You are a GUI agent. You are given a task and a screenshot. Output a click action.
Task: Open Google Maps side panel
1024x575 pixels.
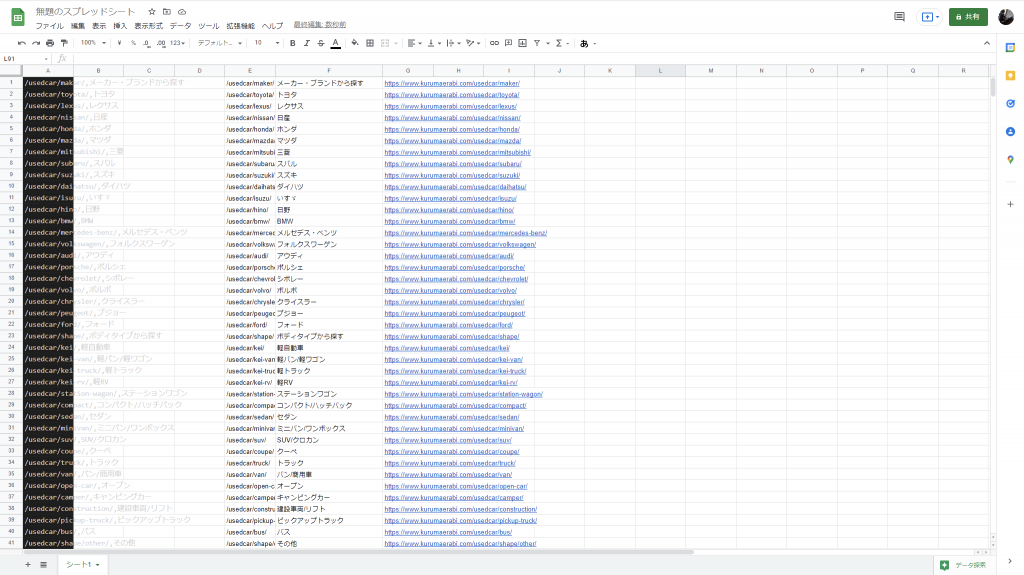[x=1010, y=160]
